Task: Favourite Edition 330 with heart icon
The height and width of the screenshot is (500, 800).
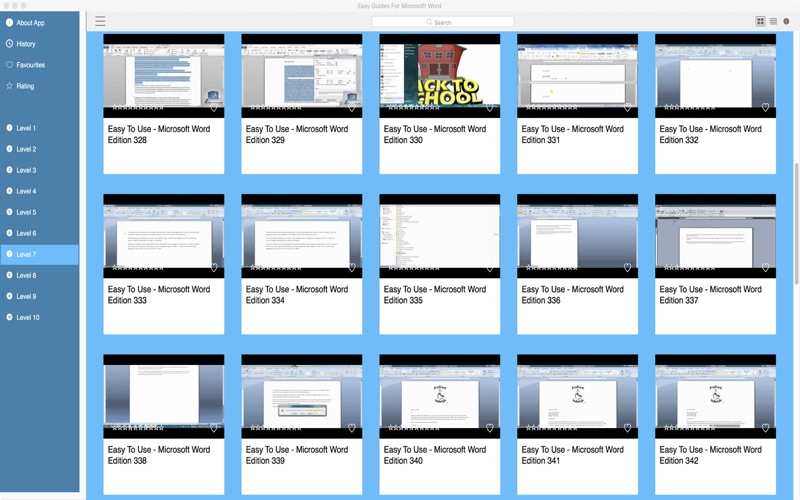Action: point(489,108)
